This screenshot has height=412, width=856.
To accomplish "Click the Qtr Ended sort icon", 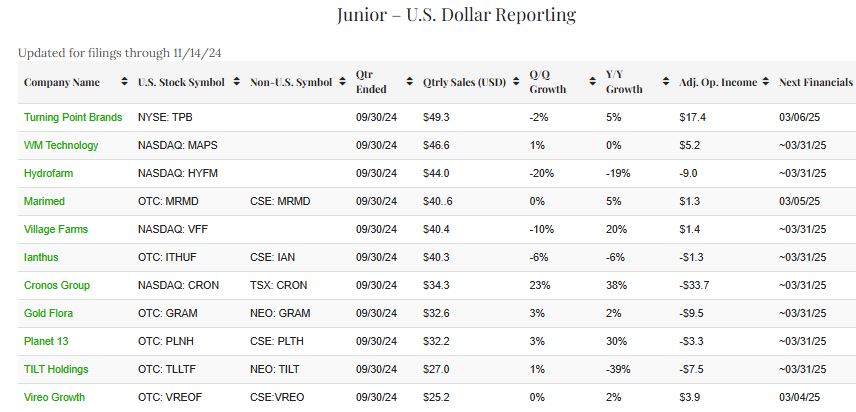I will [x=410, y=81].
